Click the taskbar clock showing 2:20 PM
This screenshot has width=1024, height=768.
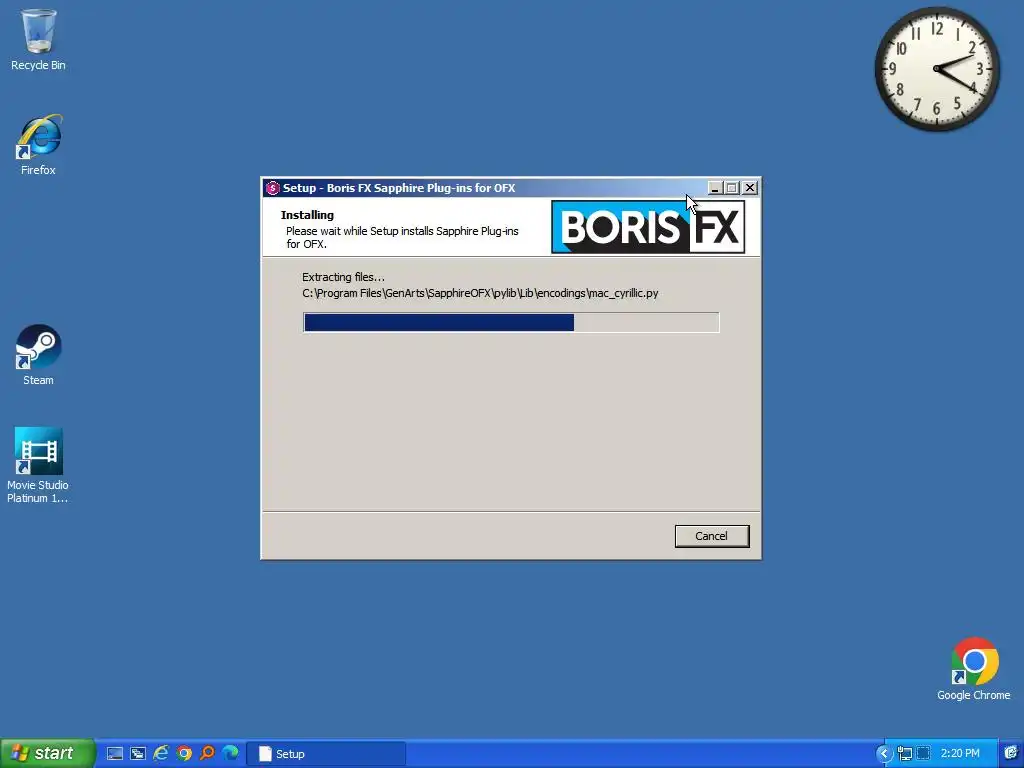(960, 754)
